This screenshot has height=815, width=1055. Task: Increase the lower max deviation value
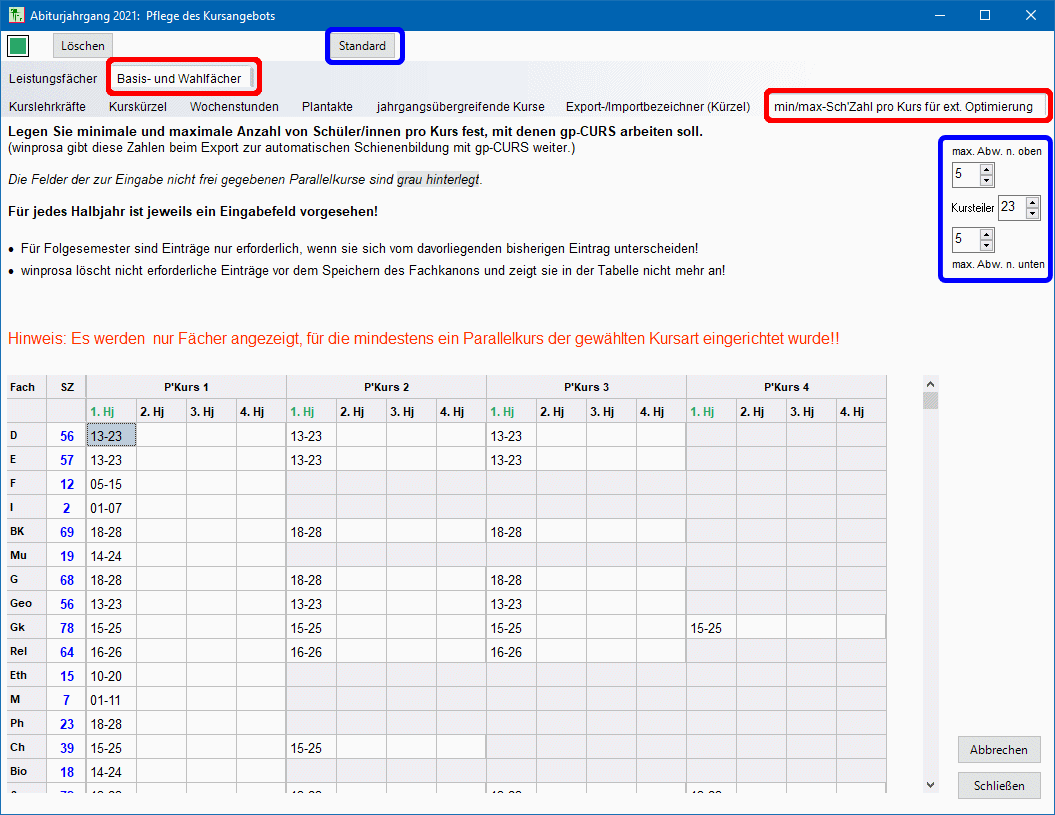click(x=987, y=234)
